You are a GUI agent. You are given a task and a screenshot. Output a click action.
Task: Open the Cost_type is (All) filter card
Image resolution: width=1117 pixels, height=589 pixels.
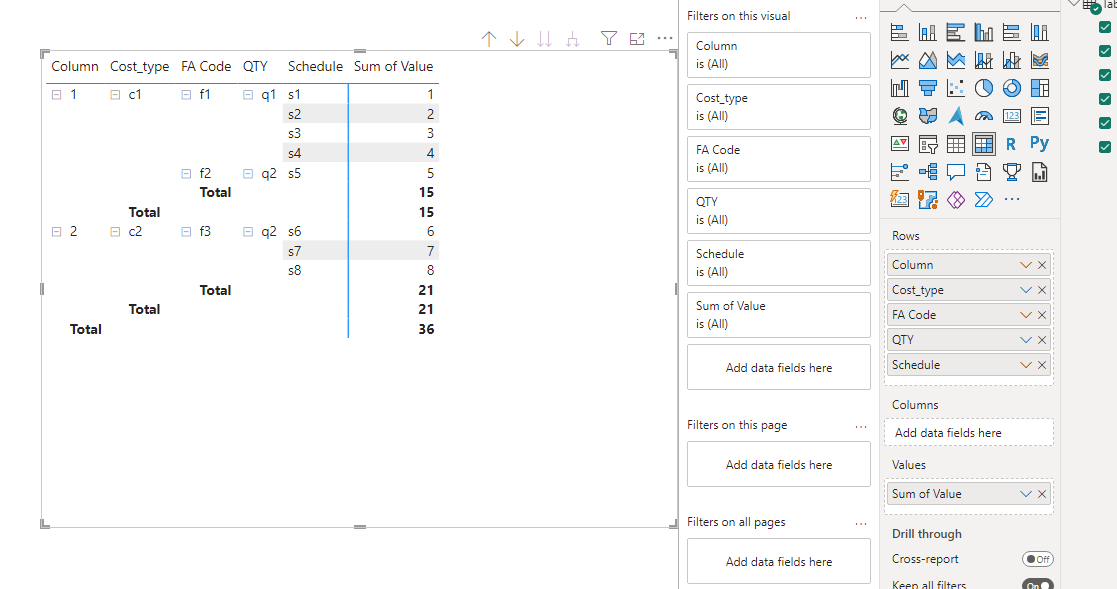(779, 107)
